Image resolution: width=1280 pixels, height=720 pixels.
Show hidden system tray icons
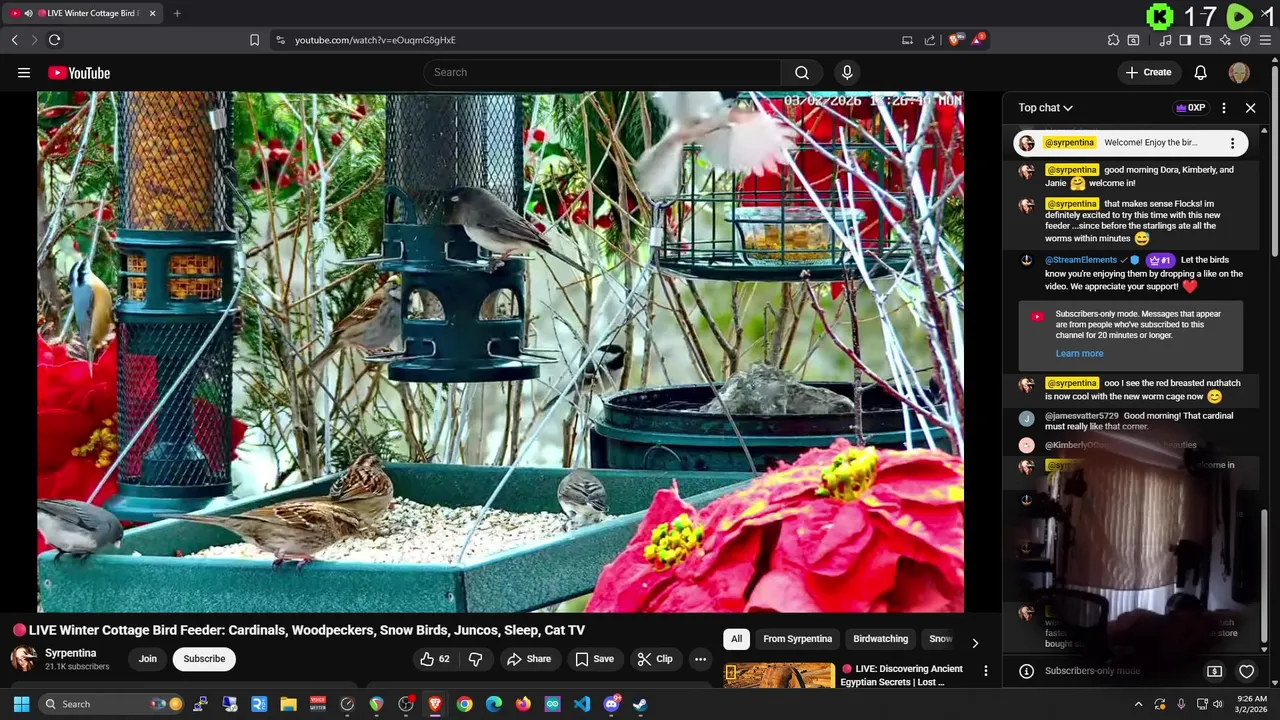(1138, 704)
